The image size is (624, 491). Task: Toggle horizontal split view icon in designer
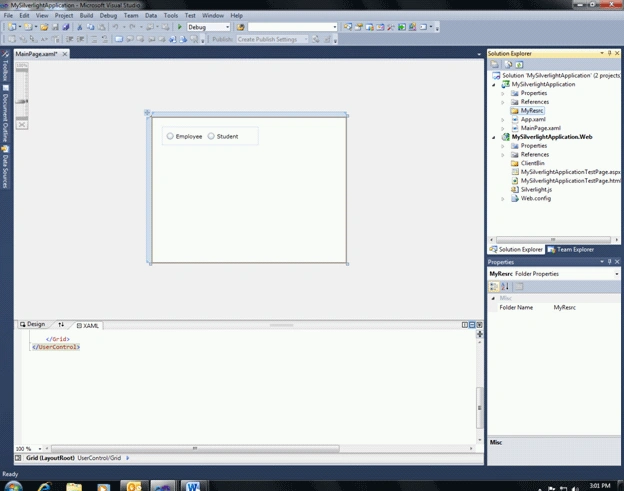point(472,325)
